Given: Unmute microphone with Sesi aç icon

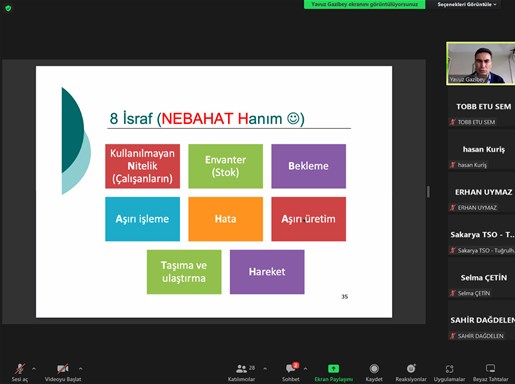Looking at the screenshot, I should 20,372.
